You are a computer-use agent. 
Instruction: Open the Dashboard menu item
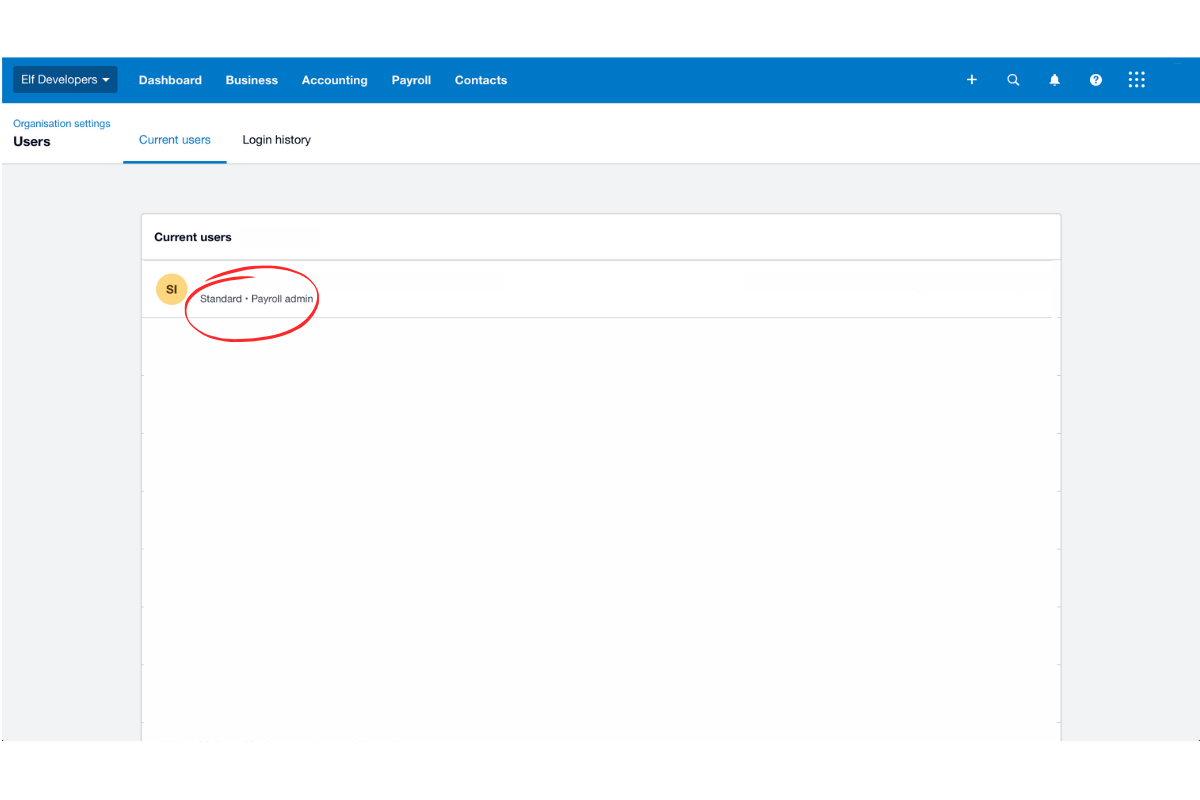click(x=170, y=79)
